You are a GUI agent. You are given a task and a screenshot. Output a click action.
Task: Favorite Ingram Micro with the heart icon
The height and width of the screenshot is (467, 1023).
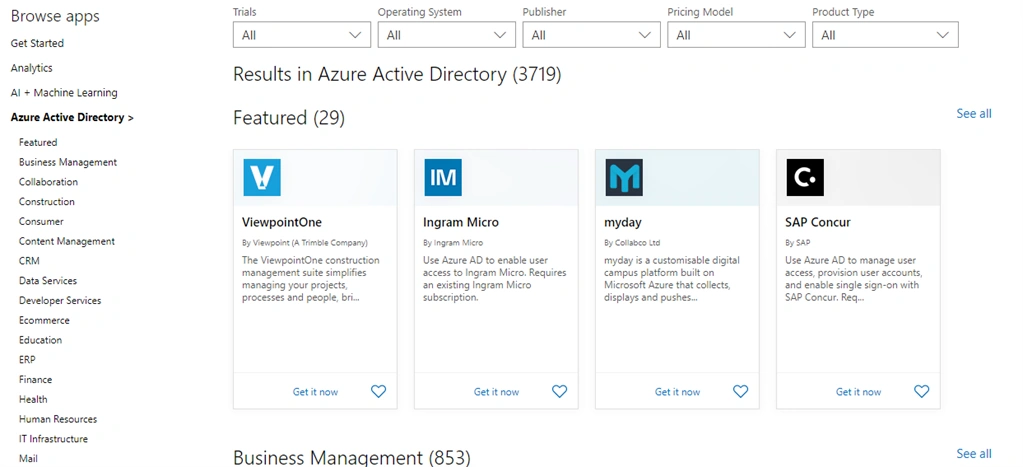[x=560, y=391]
